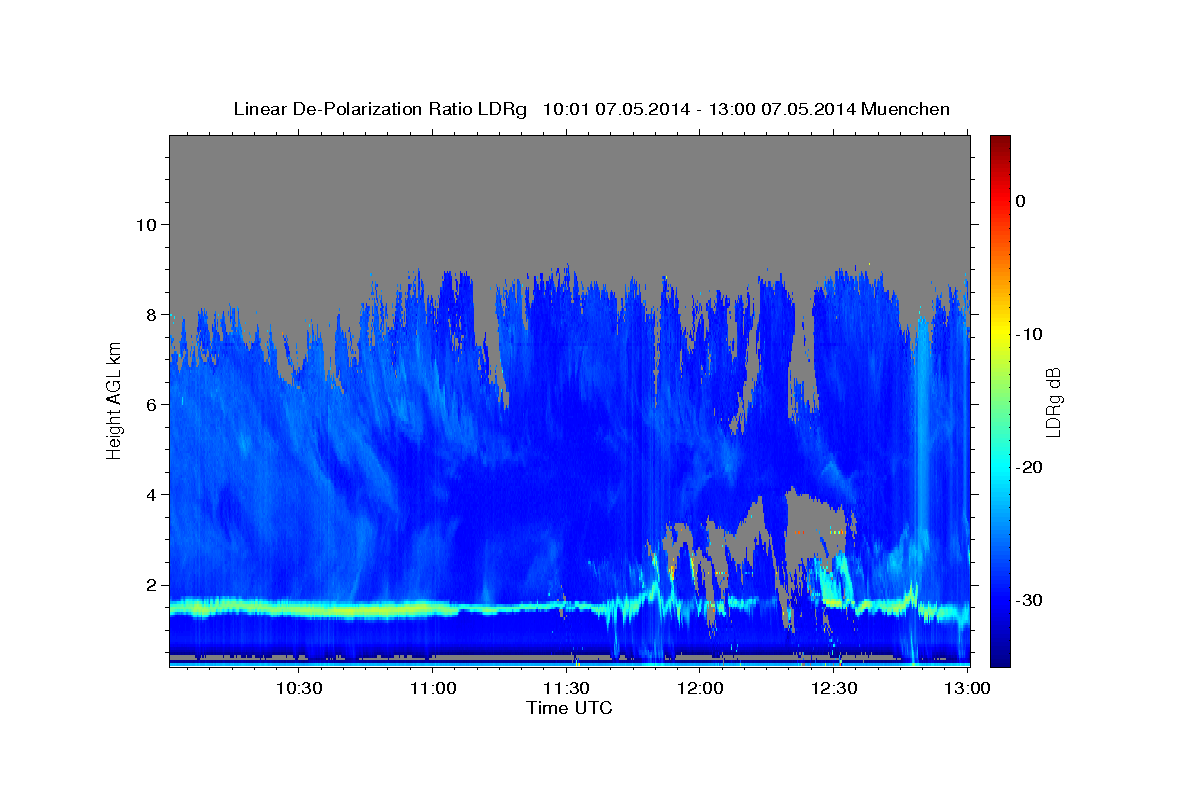
Task: Click the start time '10:01 07.05.2014' in title
Action: [616, 109]
